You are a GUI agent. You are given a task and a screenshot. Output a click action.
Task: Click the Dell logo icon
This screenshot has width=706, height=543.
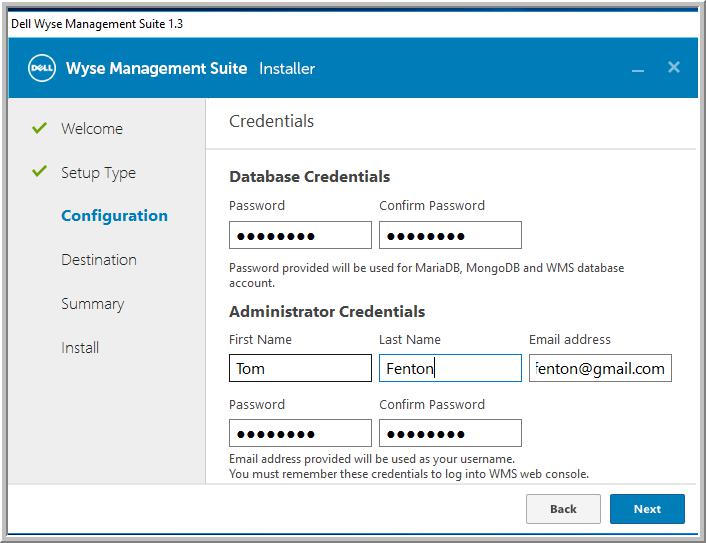pyautogui.click(x=42, y=68)
